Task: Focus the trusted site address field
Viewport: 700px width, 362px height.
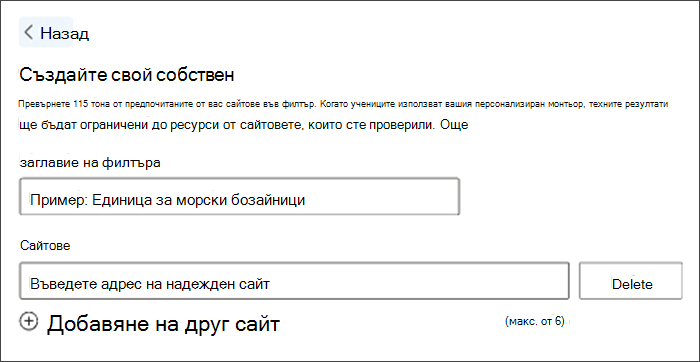Action: 294,281
